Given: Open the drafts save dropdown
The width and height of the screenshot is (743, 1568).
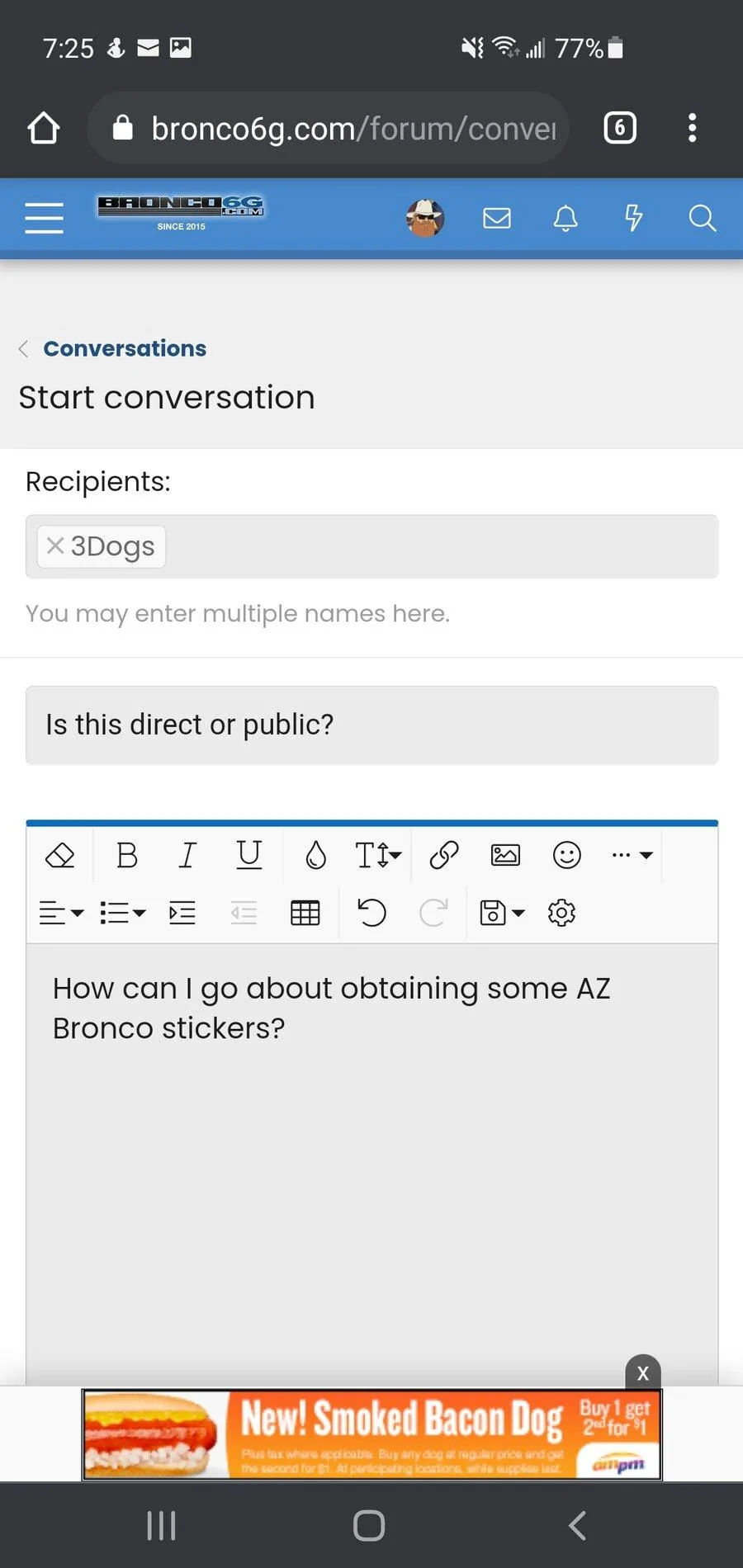Looking at the screenshot, I should coord(502,913).
